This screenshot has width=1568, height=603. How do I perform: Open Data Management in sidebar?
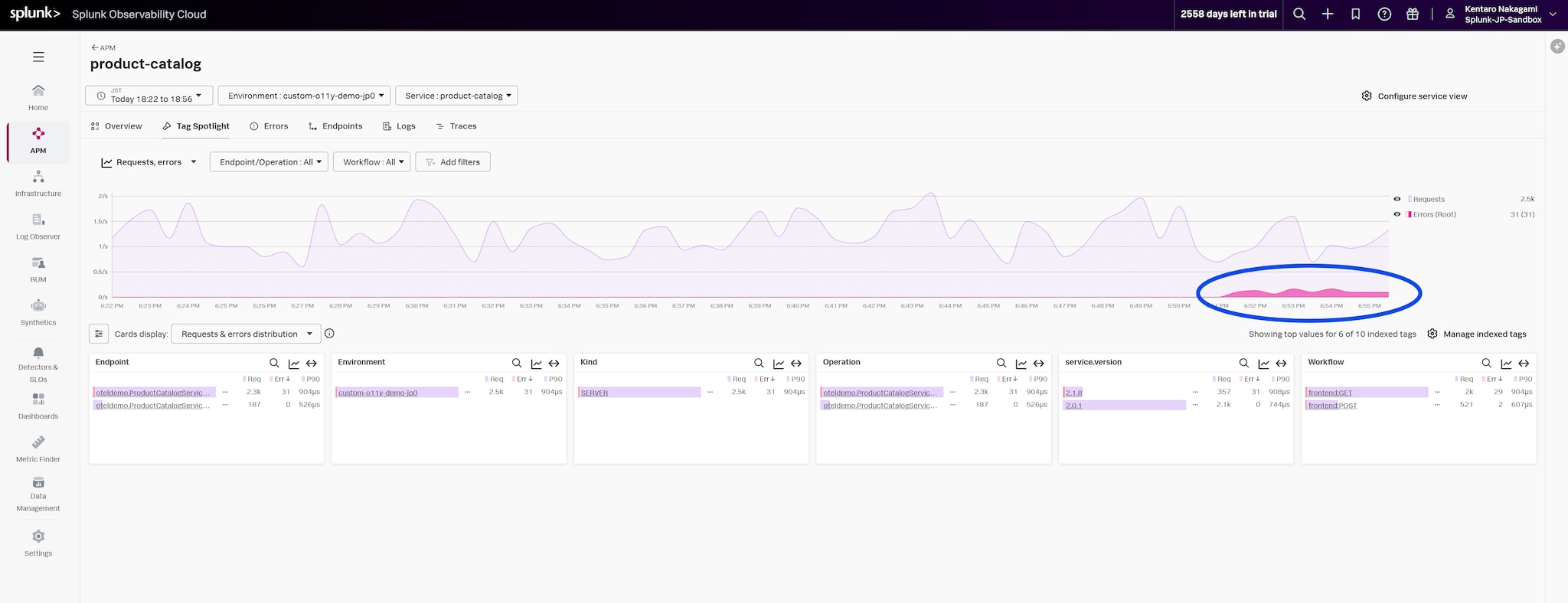coord(38,494)
